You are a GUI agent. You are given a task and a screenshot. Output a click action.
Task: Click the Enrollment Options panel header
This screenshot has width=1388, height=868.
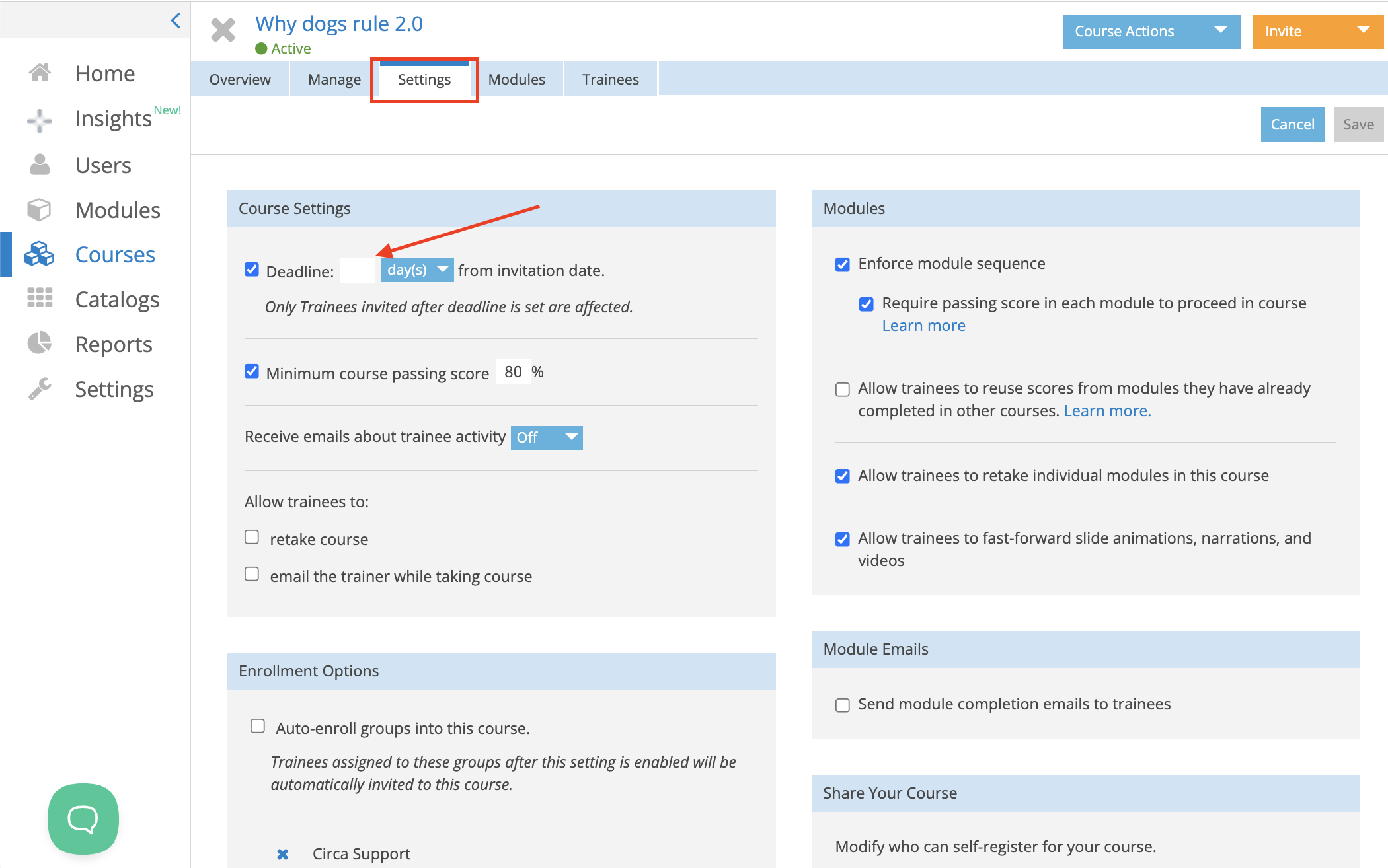[x=501, y=671]
